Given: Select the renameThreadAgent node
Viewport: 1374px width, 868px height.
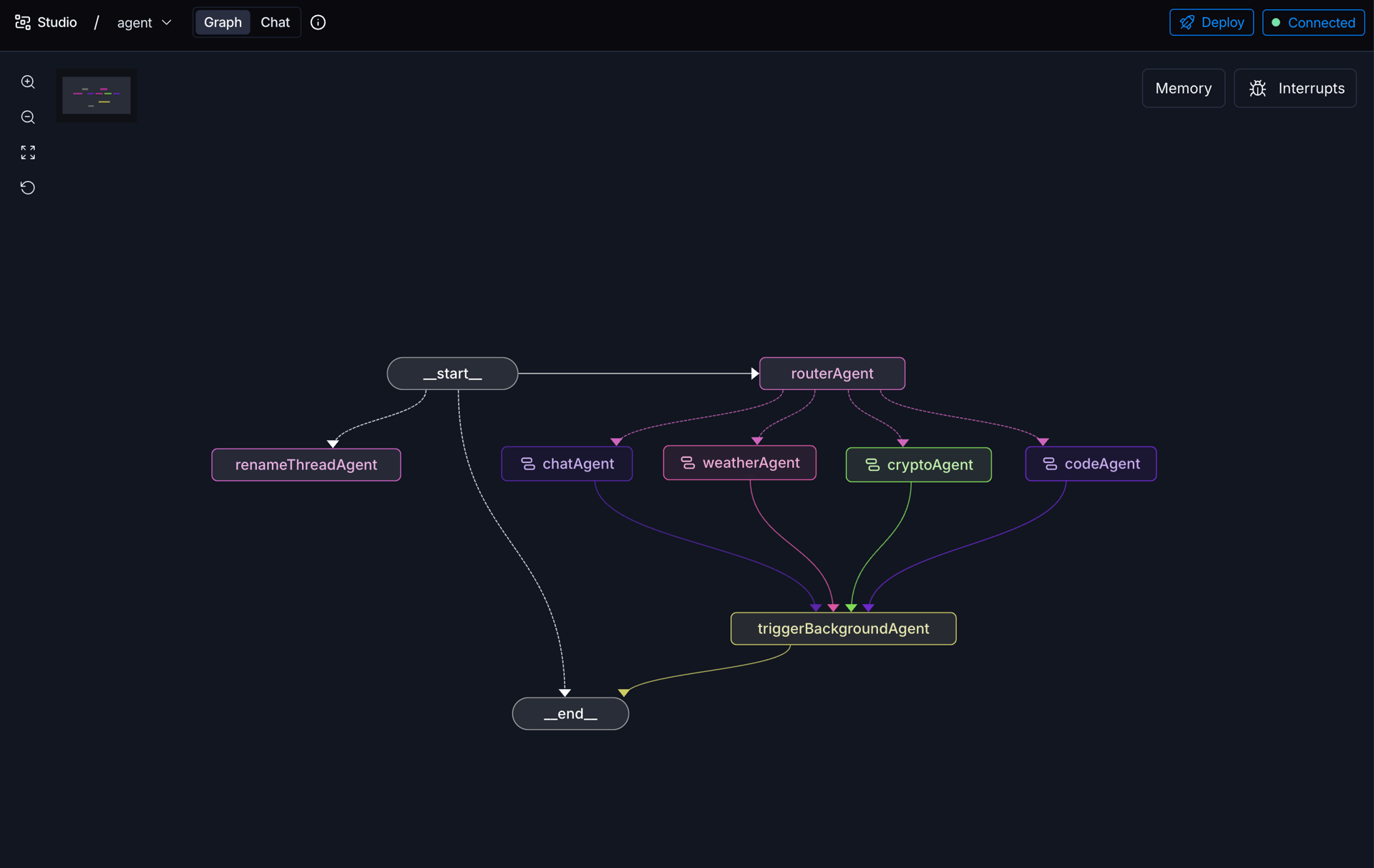Looking at the screenshot, I should tap(306, 465).
